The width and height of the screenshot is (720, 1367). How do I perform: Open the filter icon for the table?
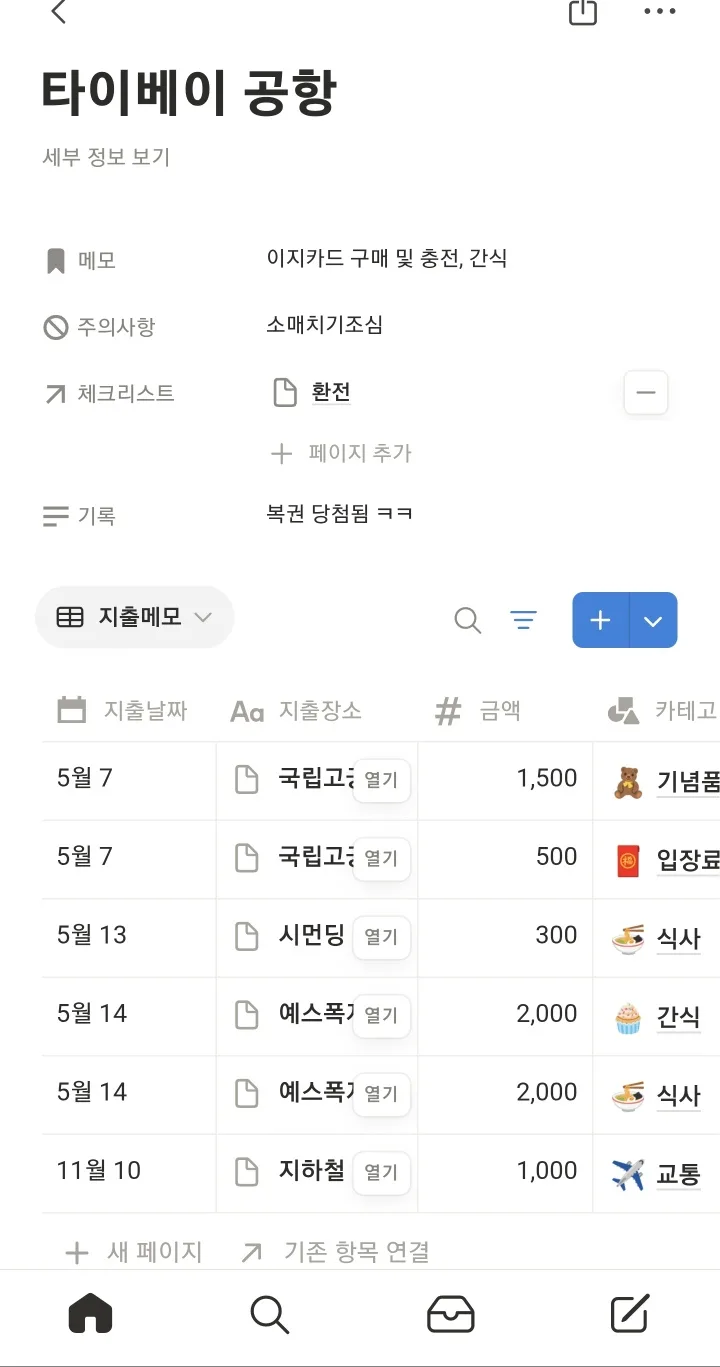[523, 621]
